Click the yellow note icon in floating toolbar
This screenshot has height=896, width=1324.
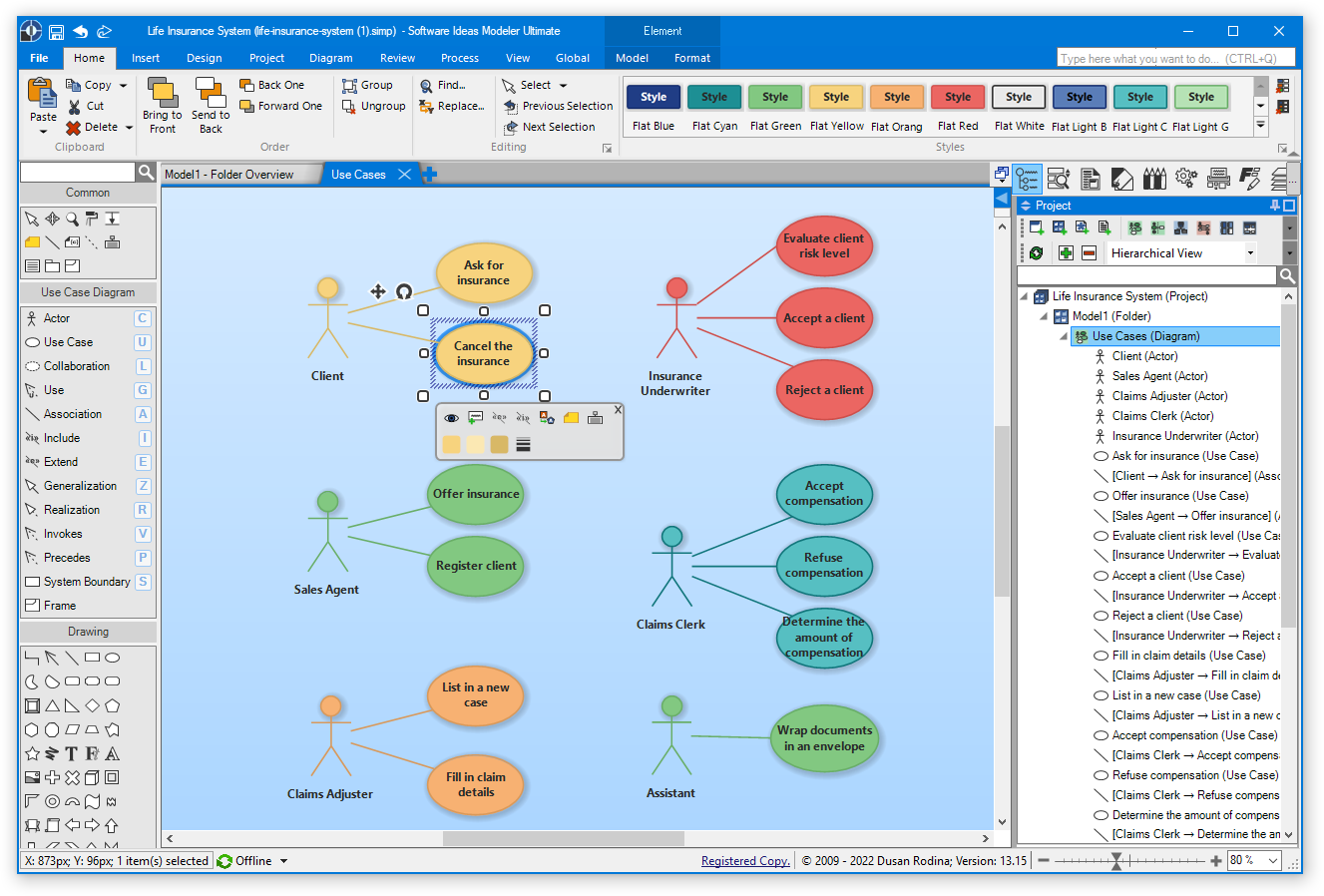(571, 418)
